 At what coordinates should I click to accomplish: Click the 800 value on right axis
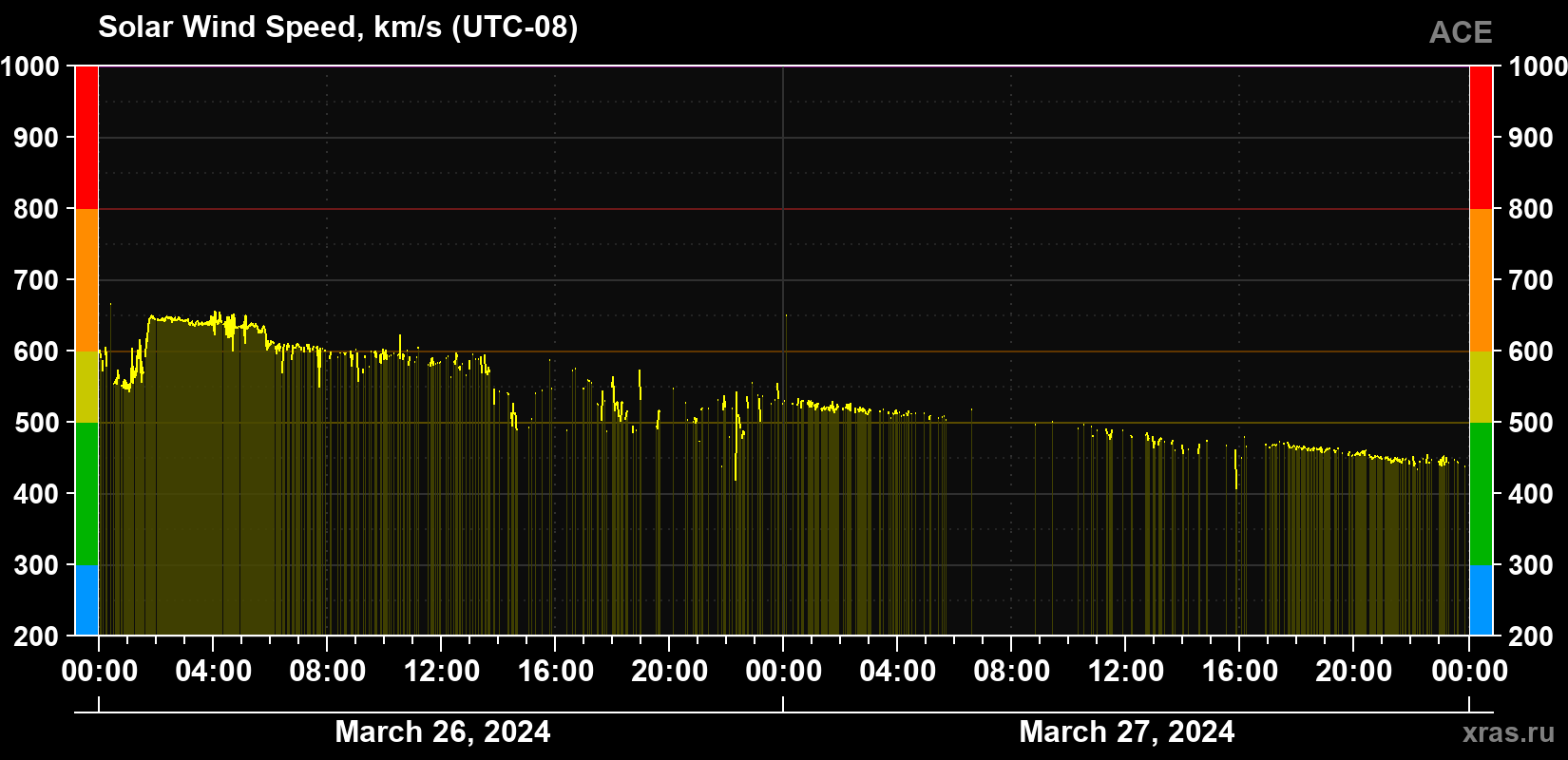click(x=1531, y=209)
